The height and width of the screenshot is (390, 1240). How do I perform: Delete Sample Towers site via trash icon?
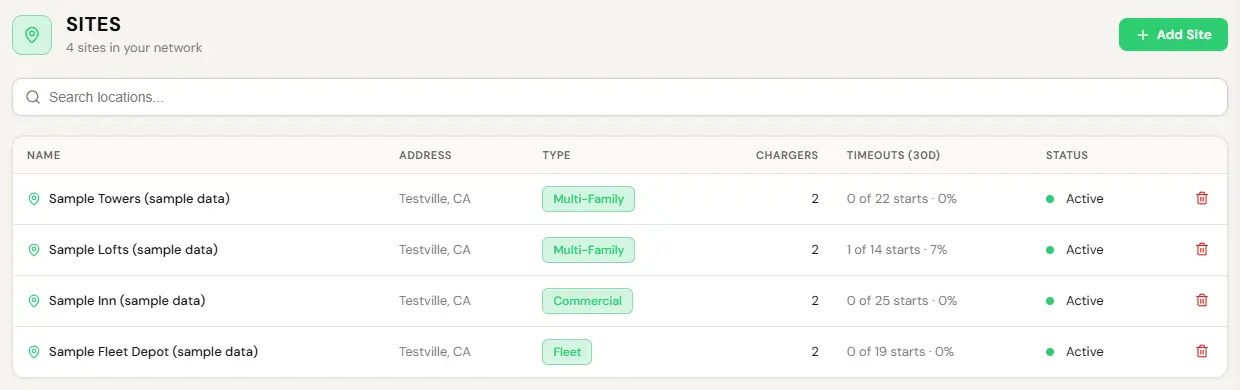(1202, 199)
